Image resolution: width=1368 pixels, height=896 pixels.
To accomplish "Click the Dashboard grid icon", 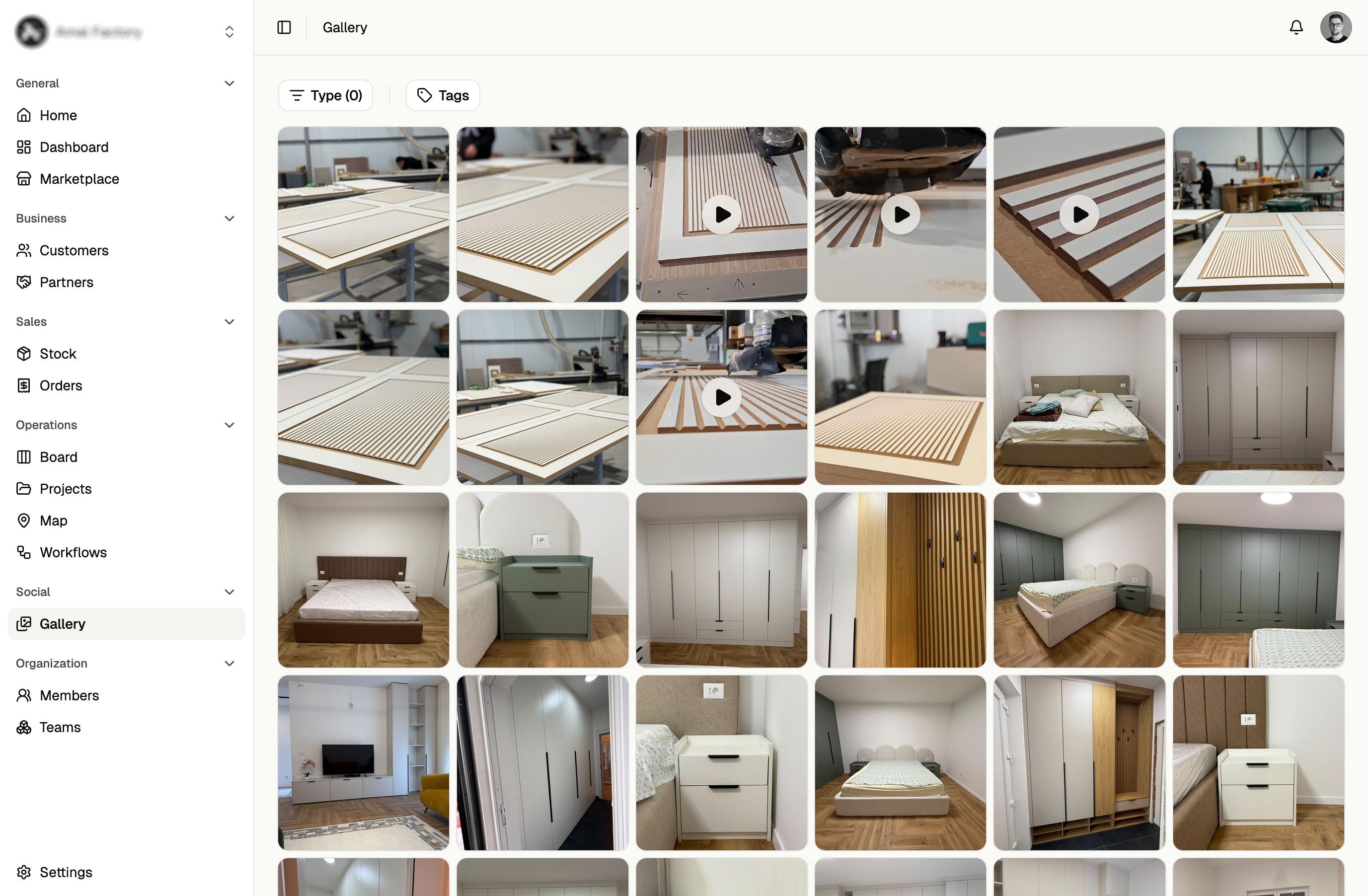I will 23,147.
